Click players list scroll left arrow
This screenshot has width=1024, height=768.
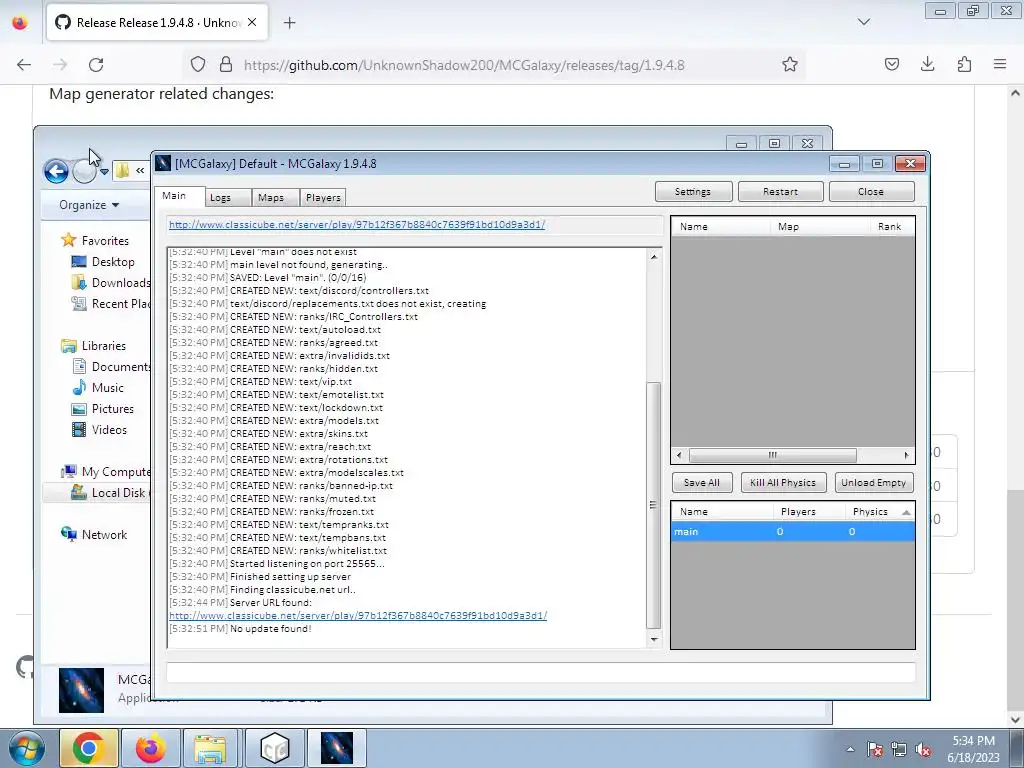pyautogui.click(x=679, y=455)
